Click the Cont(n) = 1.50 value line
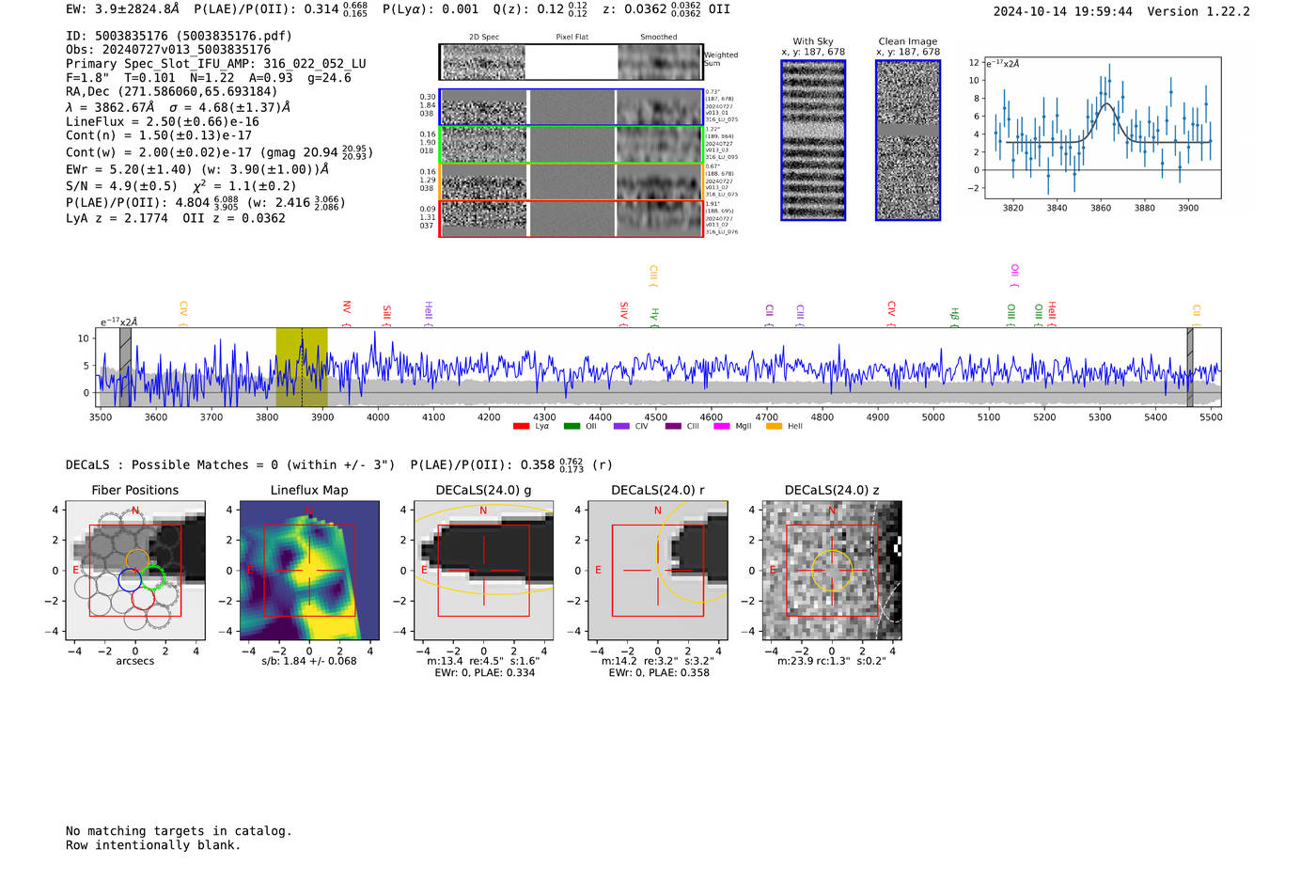This screenshot has width=1316, height=896. tap(159, 135)
